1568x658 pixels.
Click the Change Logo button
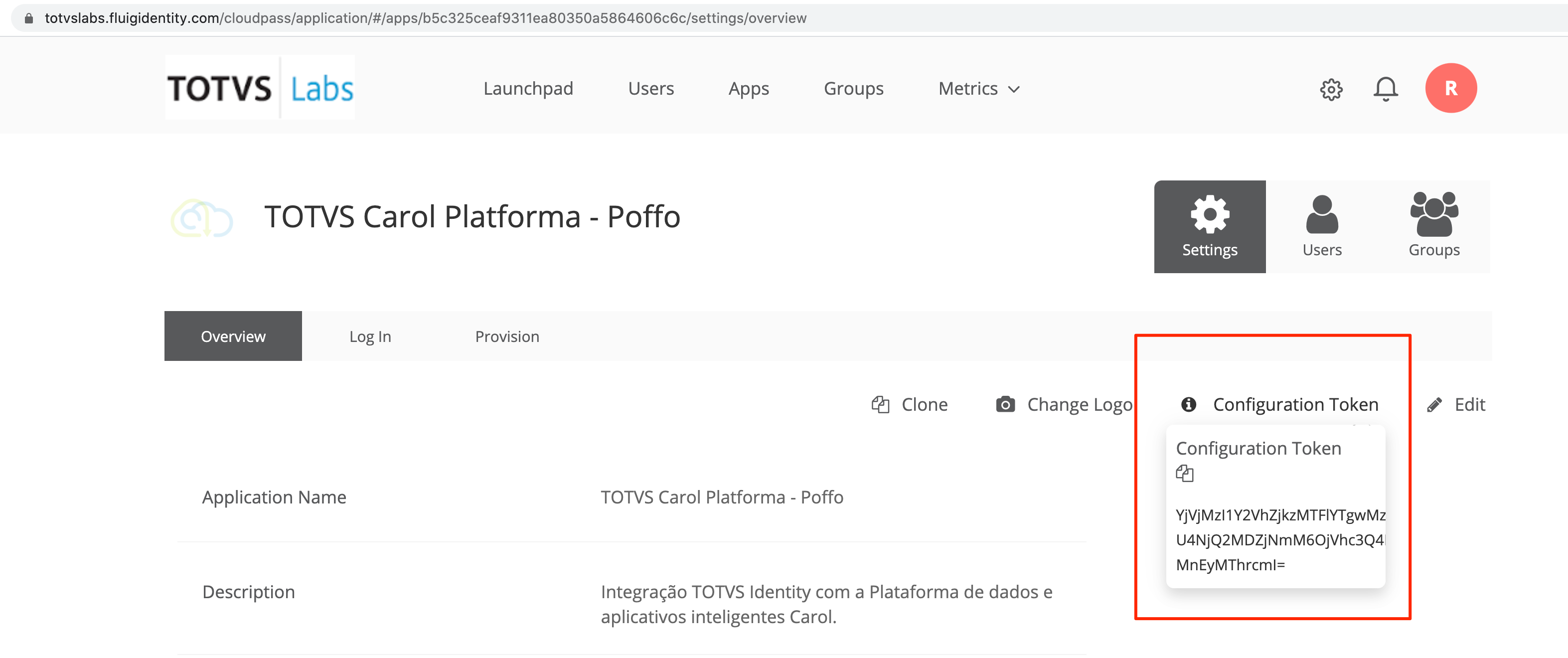click(x=1064, y=404)
